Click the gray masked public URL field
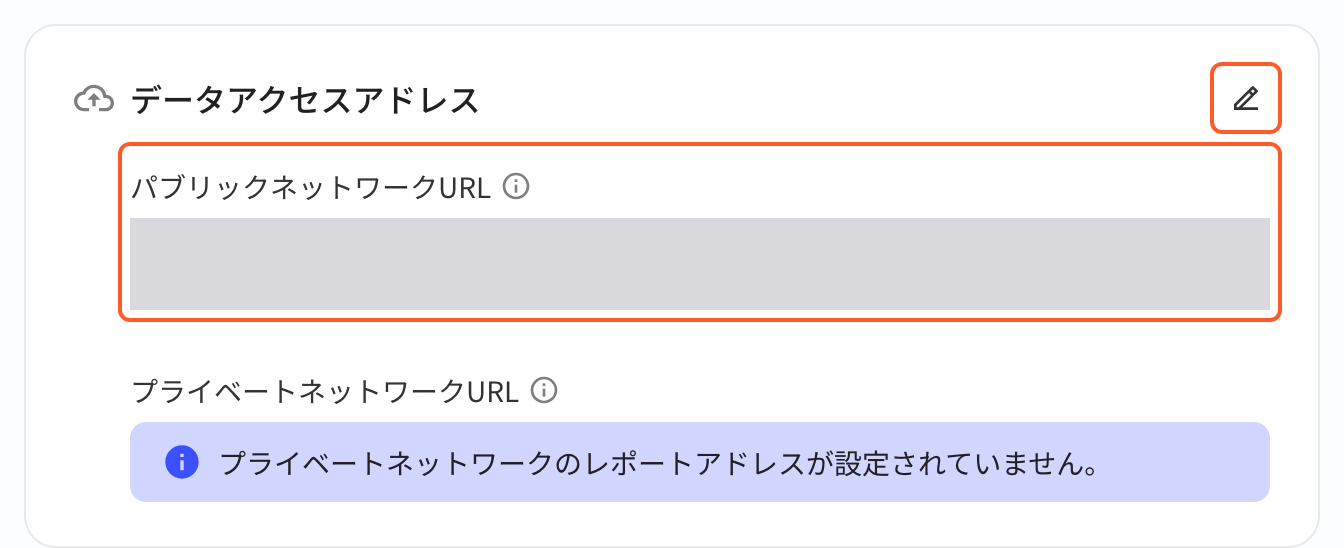 [x=700, y=264]
